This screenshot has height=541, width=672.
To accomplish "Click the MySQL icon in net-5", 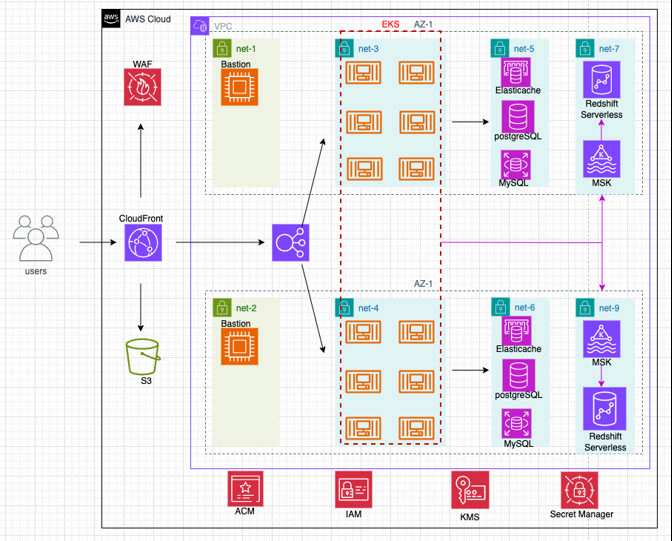I will tap(516, 165).
